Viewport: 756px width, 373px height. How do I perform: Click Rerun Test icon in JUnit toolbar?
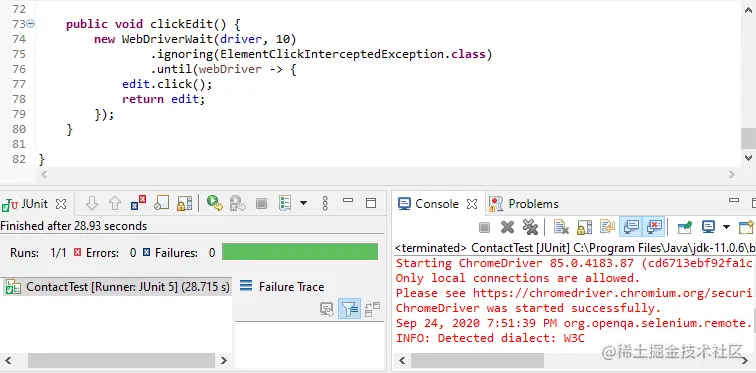tap(214, 203)
